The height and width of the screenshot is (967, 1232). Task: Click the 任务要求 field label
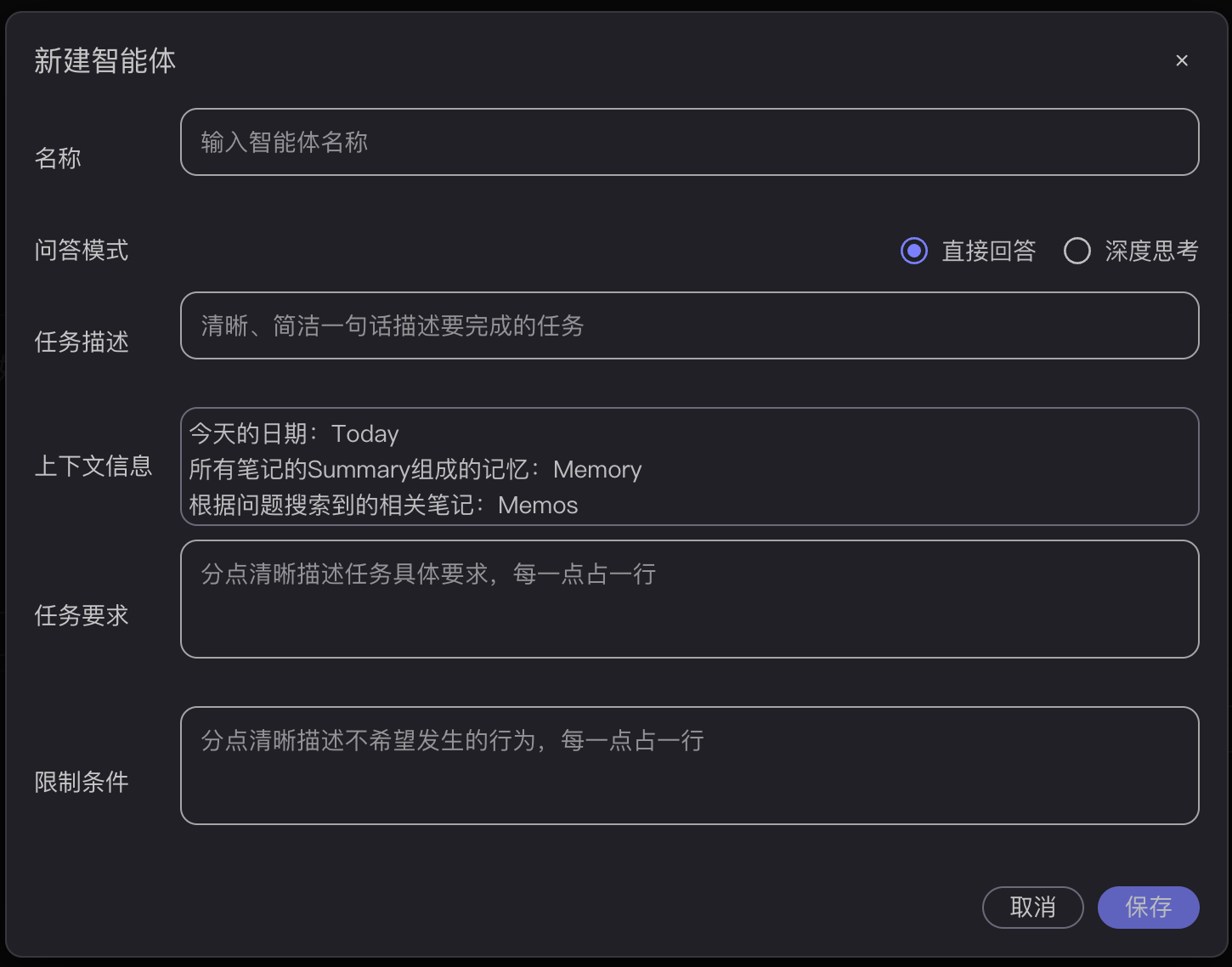(x=82, y=615)
